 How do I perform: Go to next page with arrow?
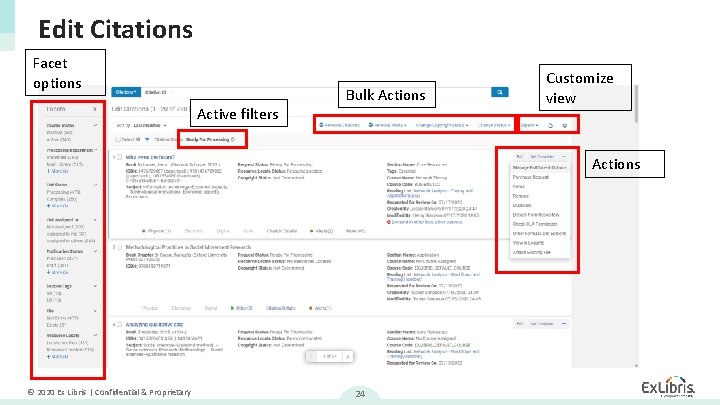[348, 356]
